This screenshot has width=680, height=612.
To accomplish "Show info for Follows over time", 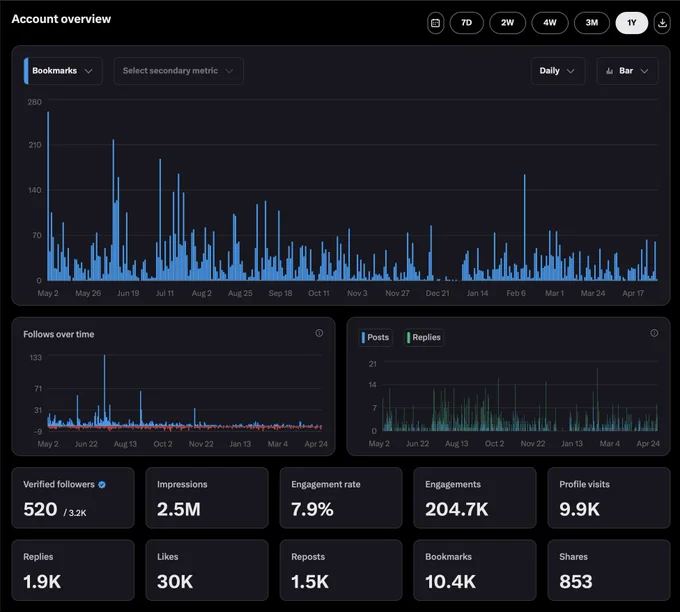I will click(x=319, y=333).
